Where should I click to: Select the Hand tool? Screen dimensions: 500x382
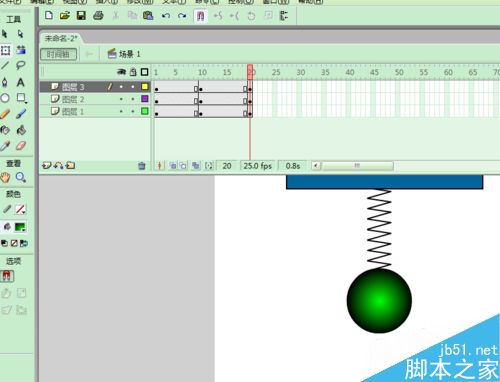pyautogui.click(x=5, y=178)
